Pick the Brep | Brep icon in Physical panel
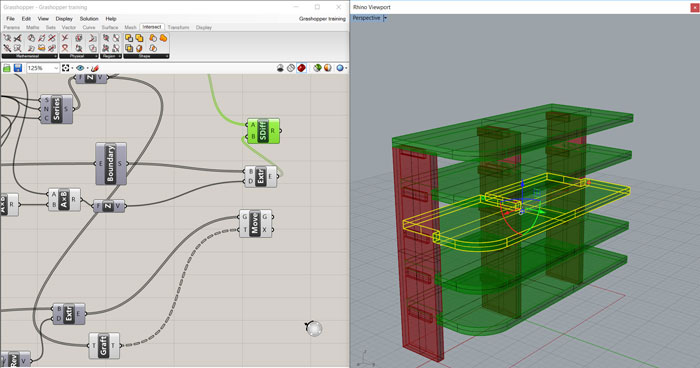This screenshot has width=700, height=368. [79, 38]
